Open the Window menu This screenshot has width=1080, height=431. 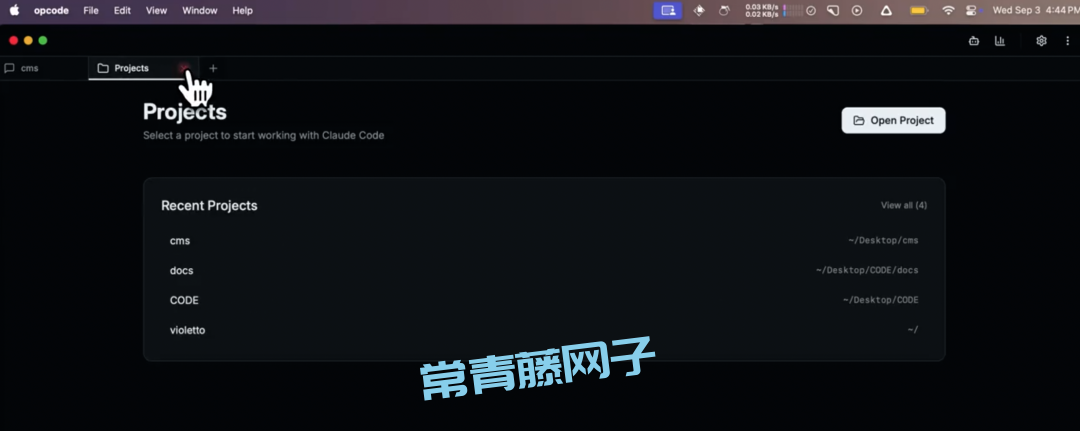pos(200,10)
